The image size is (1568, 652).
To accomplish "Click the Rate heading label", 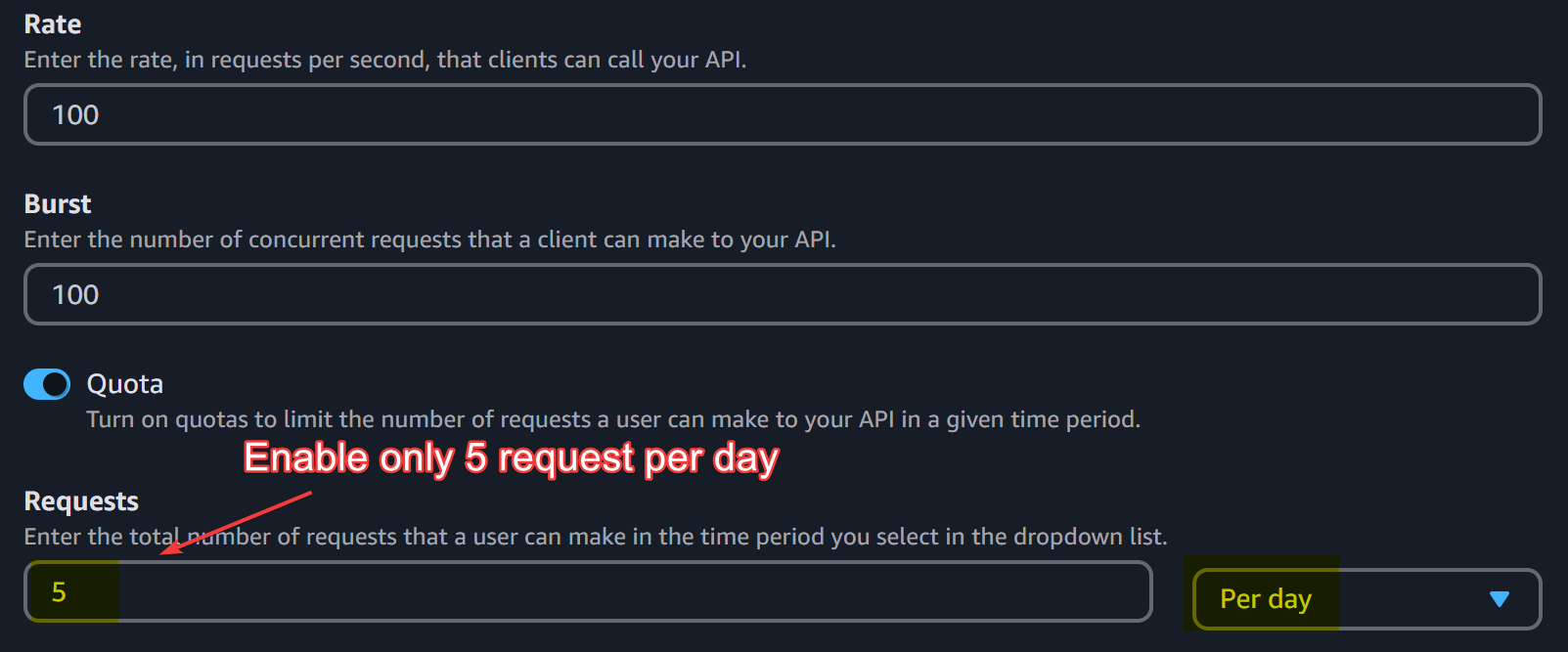I will (53, 24).
